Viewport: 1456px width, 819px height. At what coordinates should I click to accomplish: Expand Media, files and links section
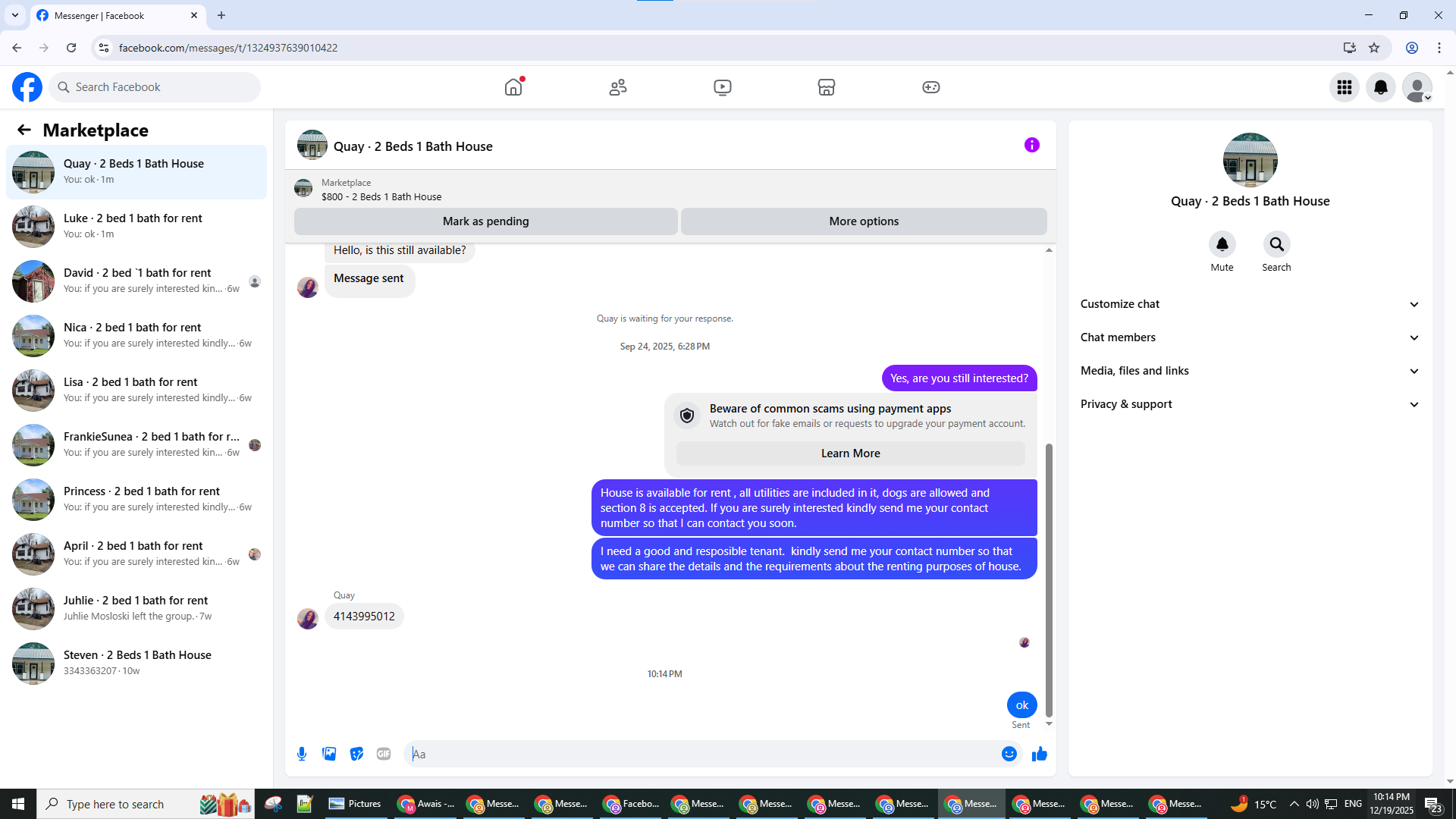point(1249,371)
